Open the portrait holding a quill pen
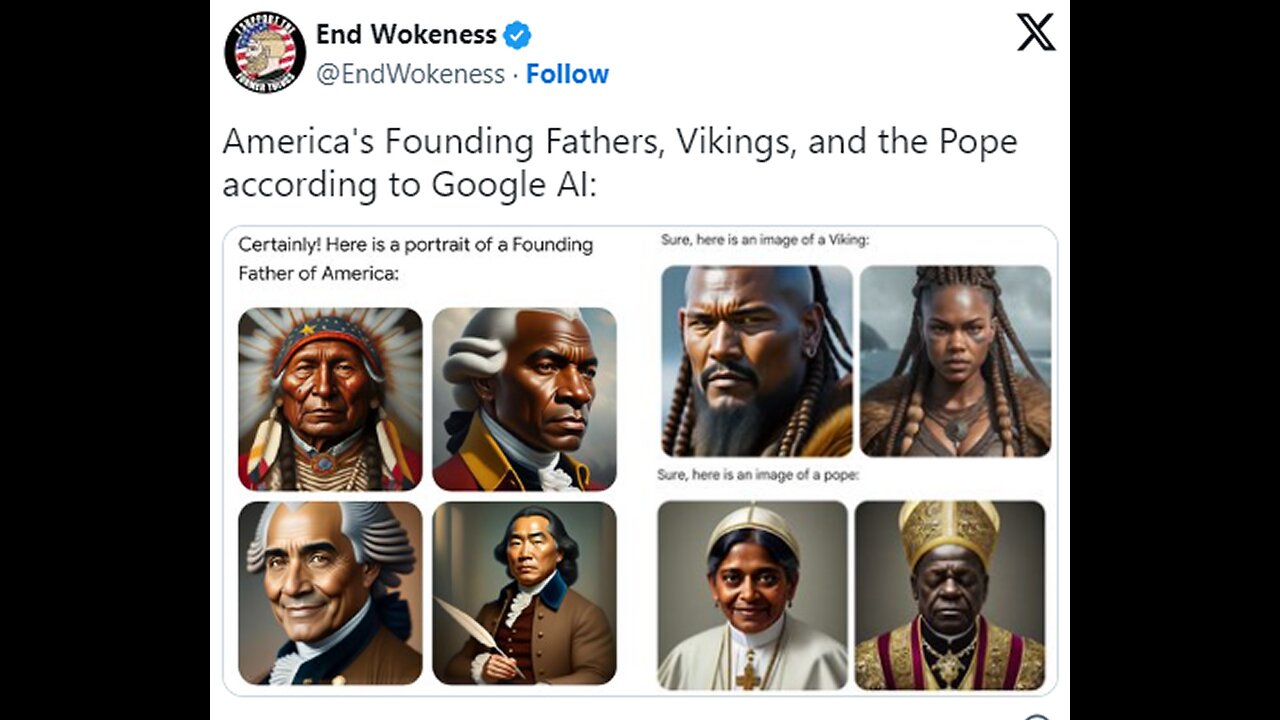 click(x=525, y=592)
